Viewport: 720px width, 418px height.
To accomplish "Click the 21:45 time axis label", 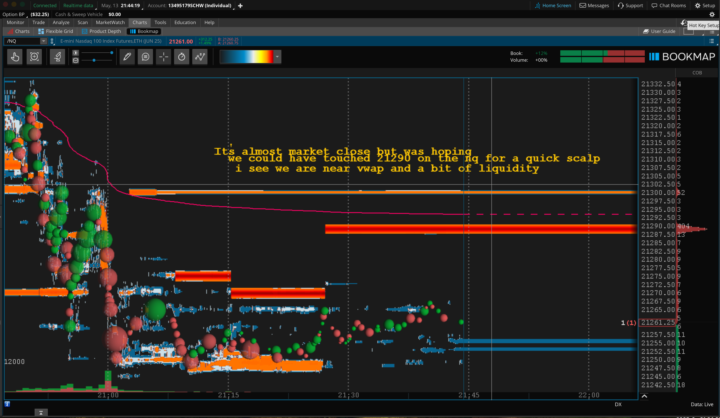I will click(x=468, y=395).
